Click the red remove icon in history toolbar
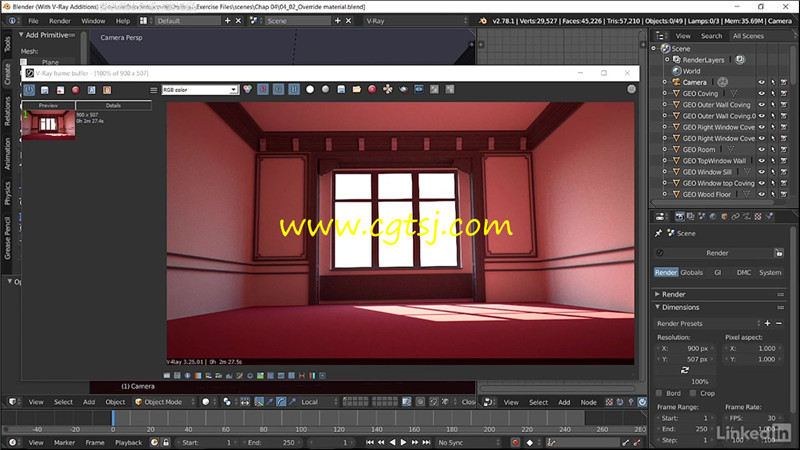This screenshot has height=450, width=800. (76, 90)
